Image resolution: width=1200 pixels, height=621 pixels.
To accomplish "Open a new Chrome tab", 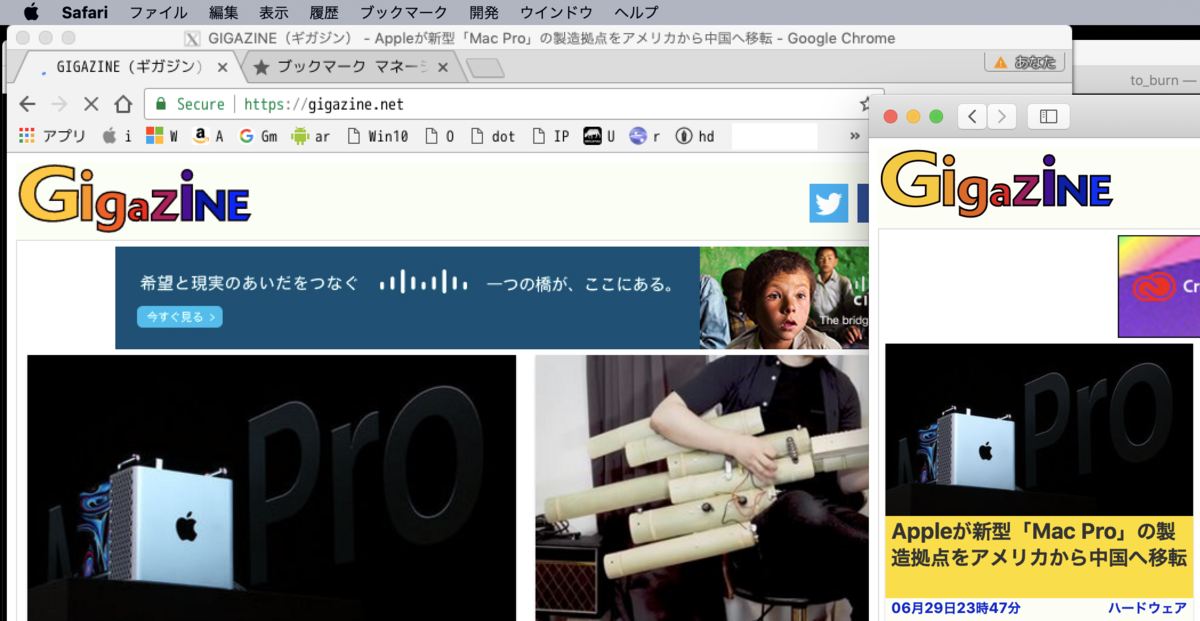I will pyautogui.click(x=486, y=68).
